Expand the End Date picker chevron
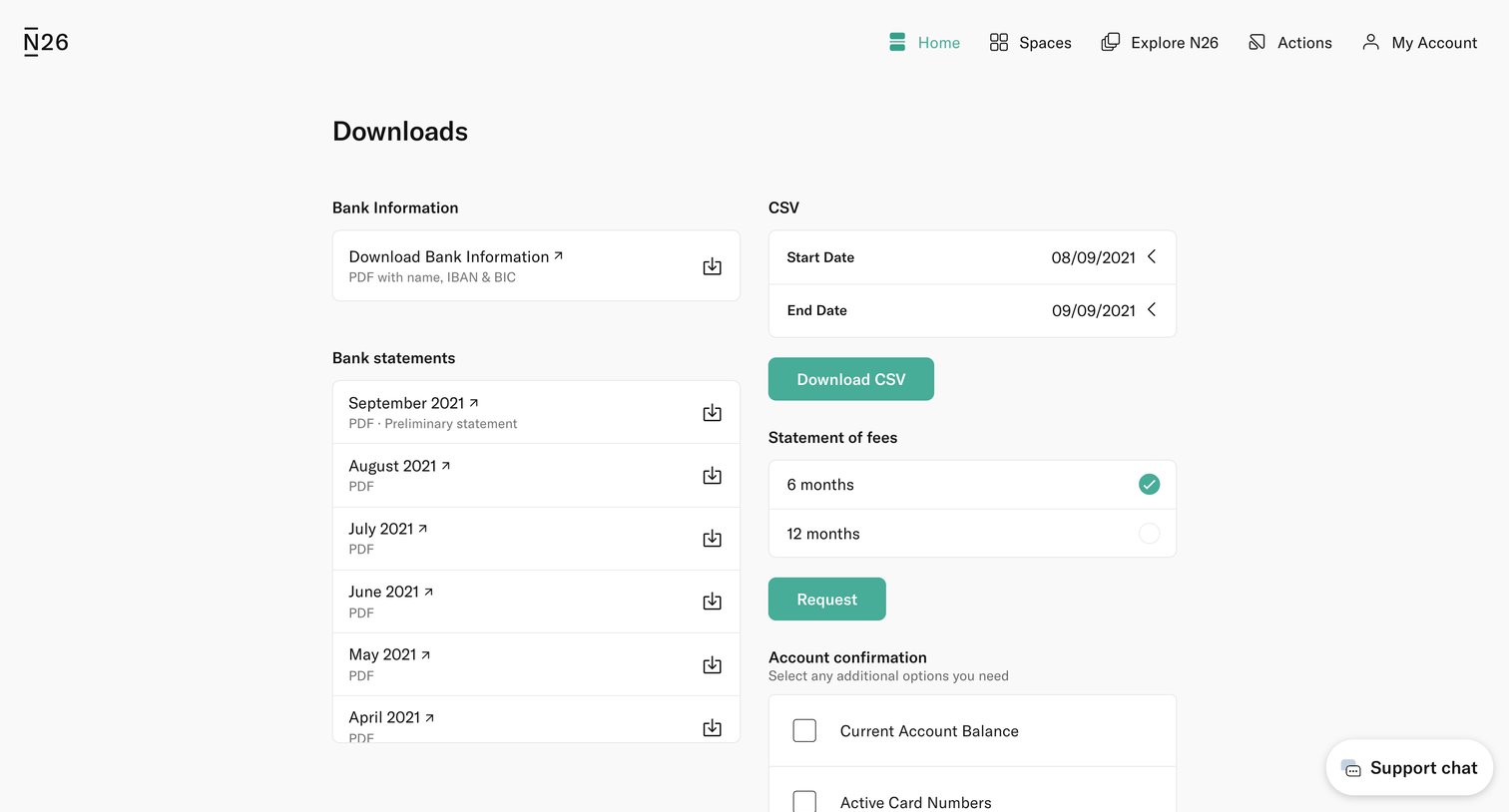1509x812 pixels. pyautogui.click(x=1152, y=309)
